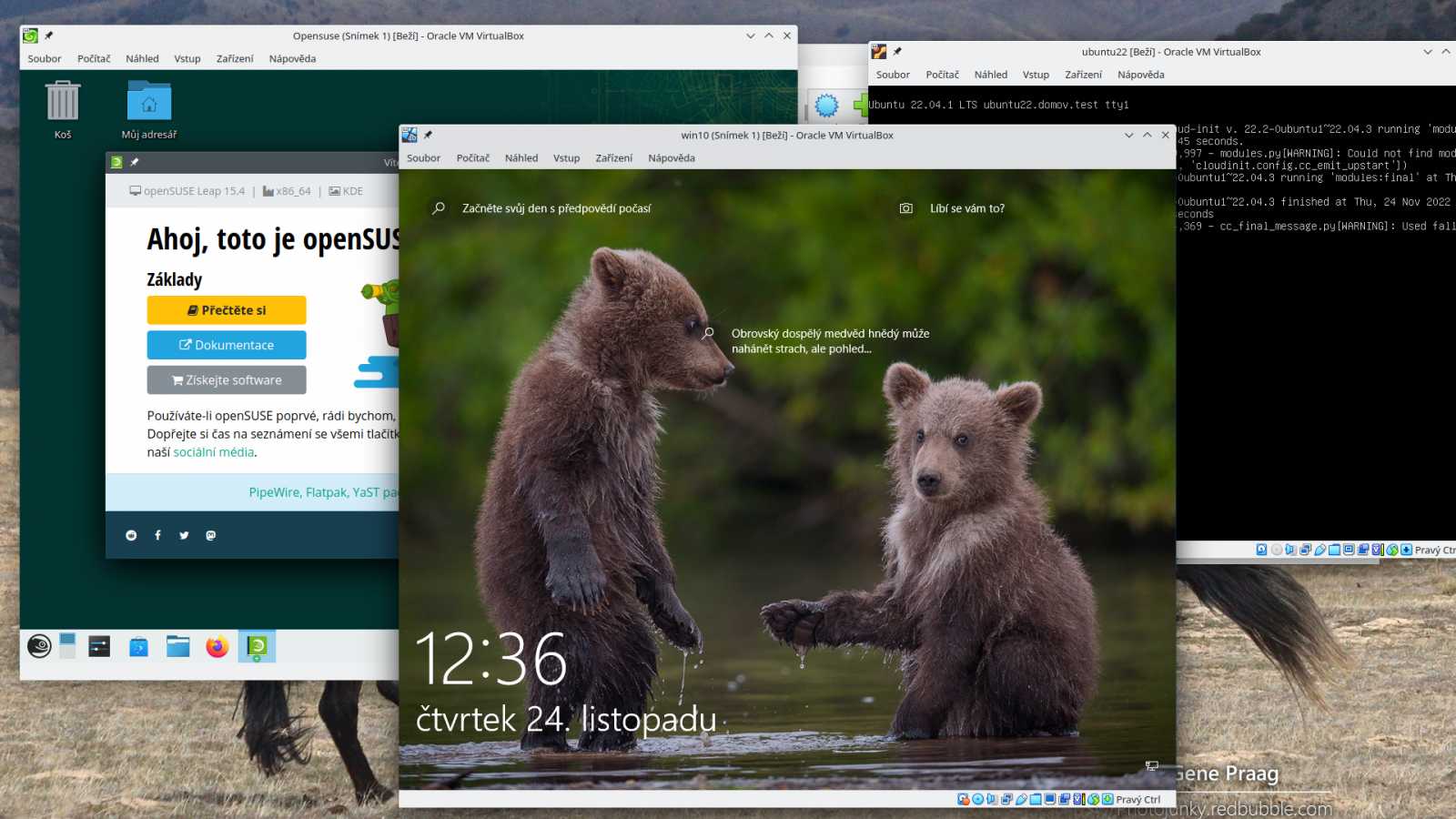Viewport: 1456px width, 819px height.
Task: Open Dolphin file manager in openSUSE taskbar
Action: (x=178, y=646)
